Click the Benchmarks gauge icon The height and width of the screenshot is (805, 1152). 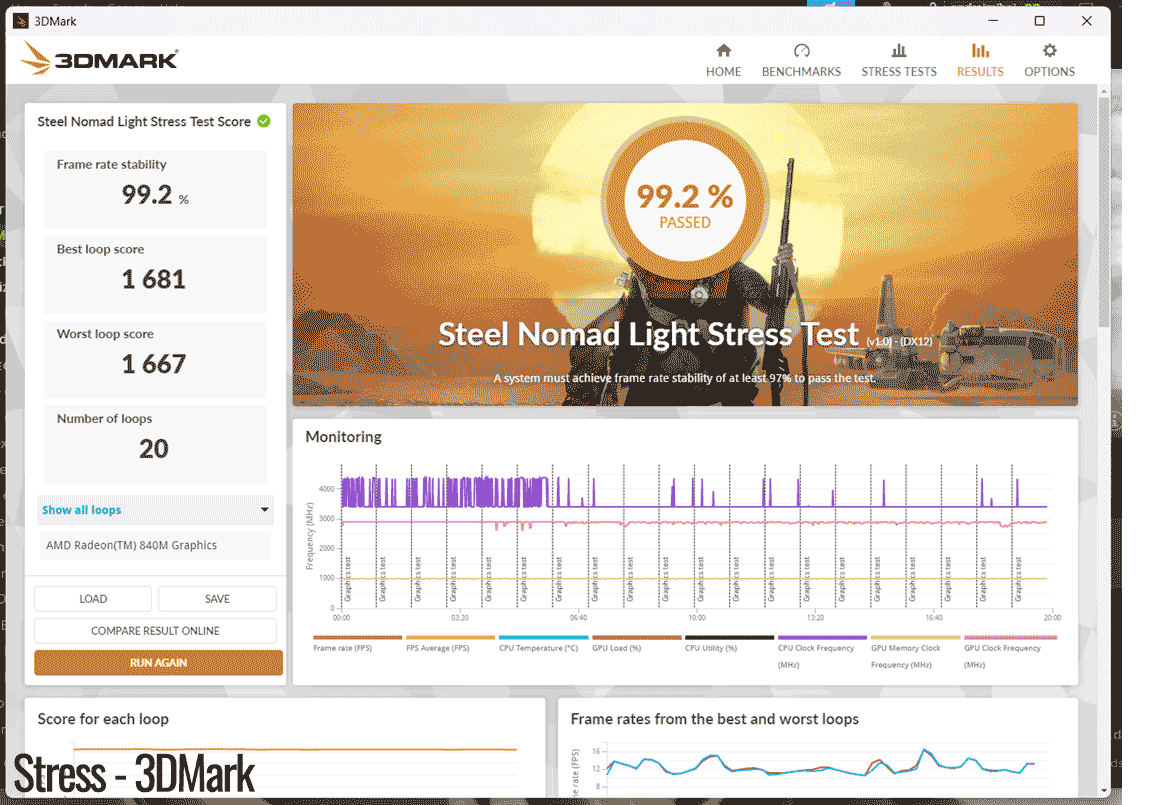coord(802,51)
